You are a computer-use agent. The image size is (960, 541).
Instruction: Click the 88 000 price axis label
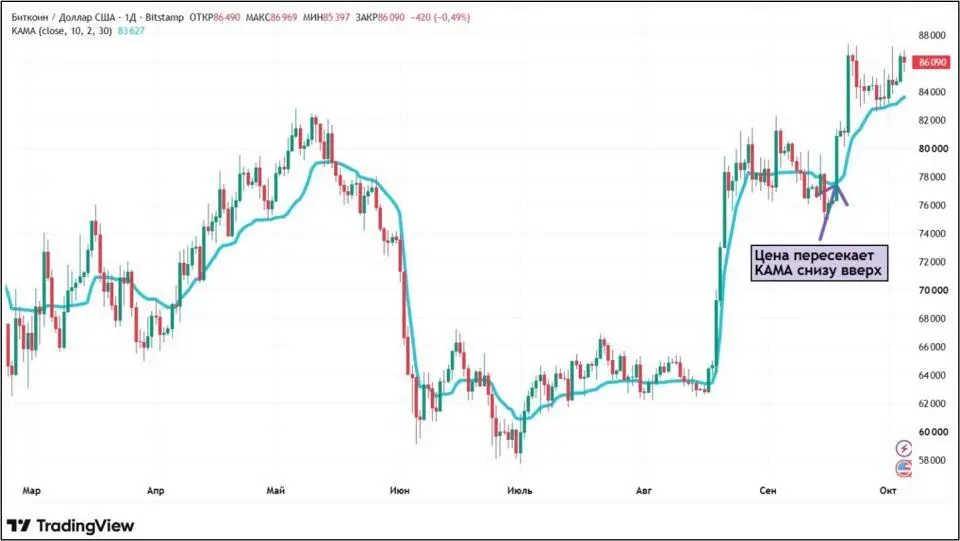click(x=932, y=35)
